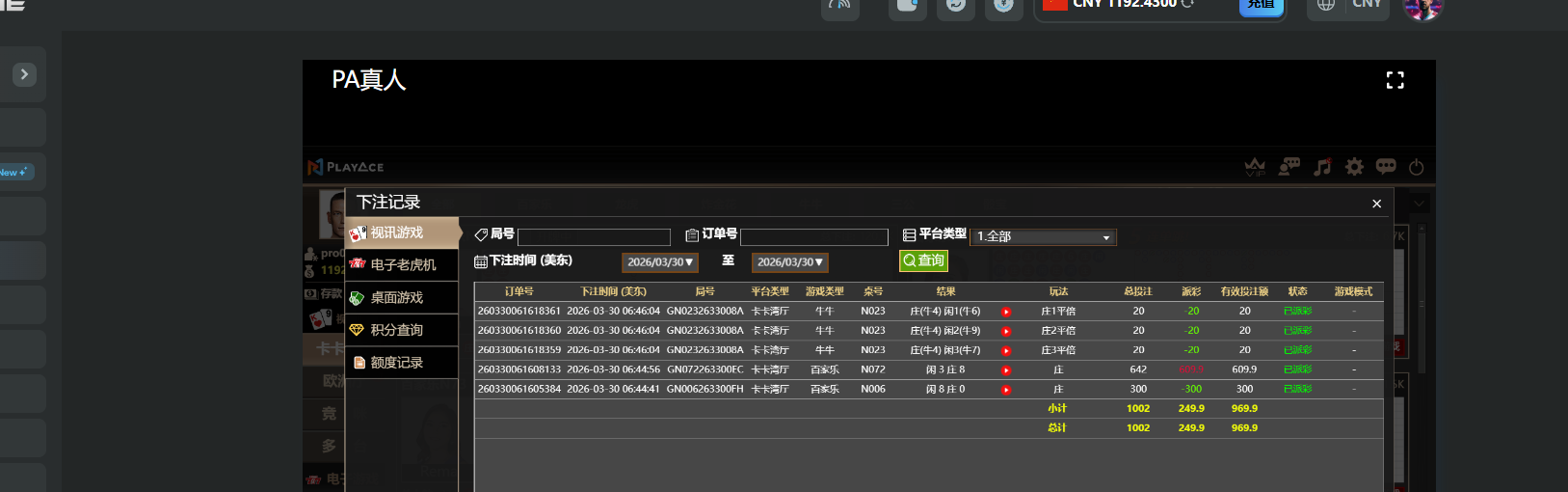Open the globe language selector
The image size is (1568, 492).
pyautogui.click(x=1326, y=5)
